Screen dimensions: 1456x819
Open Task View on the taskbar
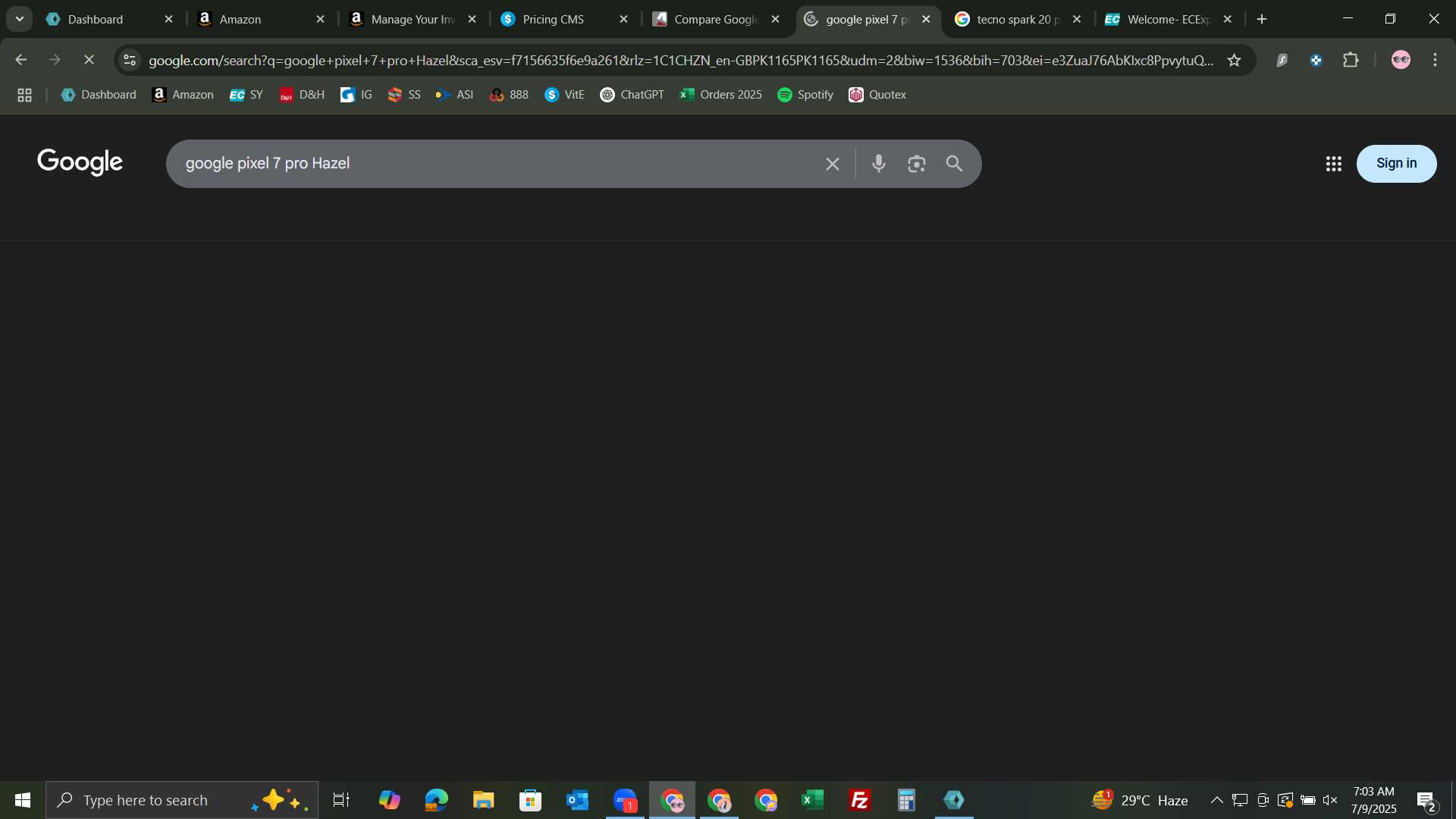tap(341, 800)
